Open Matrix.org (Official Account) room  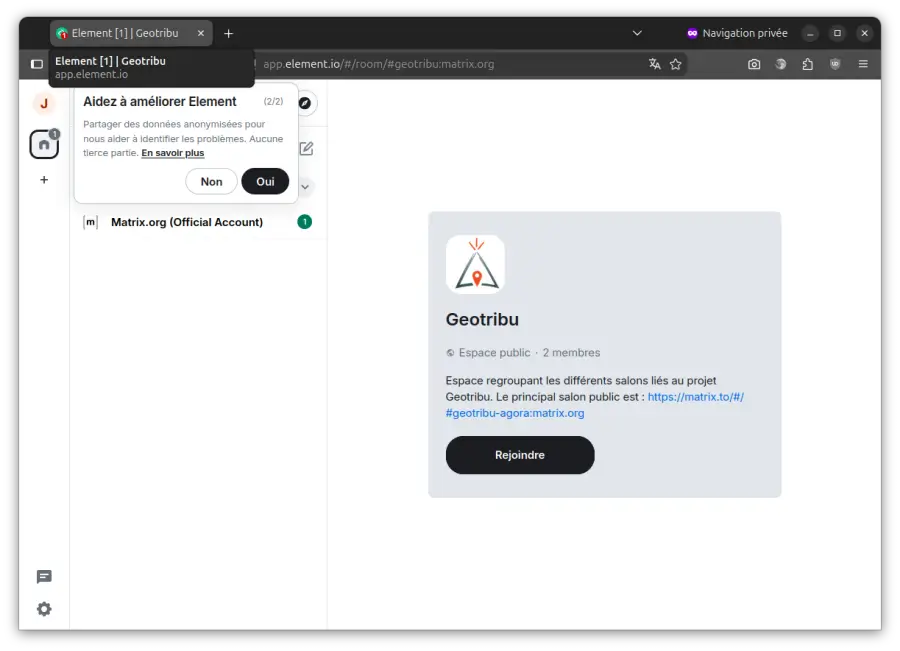tap(187, 222)
